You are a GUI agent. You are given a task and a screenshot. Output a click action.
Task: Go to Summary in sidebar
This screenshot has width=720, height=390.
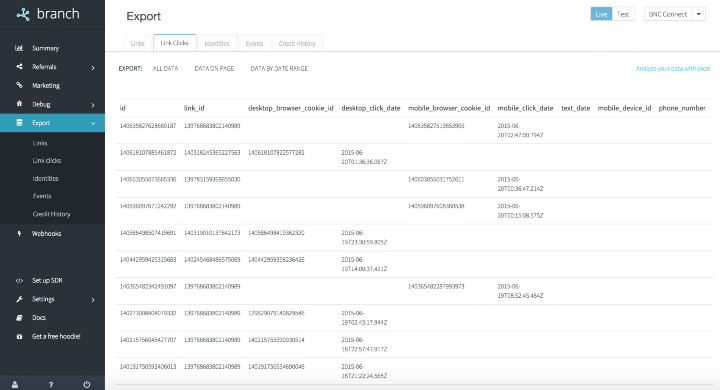pyautogui.click(x=45, y=48)
